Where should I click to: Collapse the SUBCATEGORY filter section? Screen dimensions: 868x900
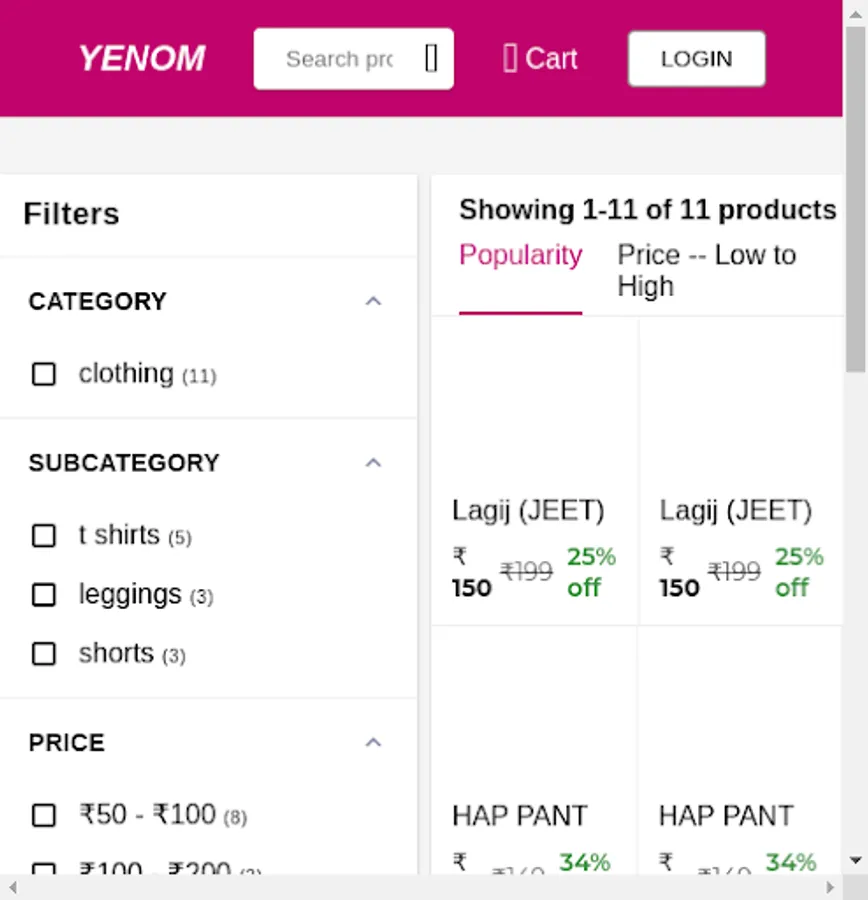tap(373, 463)
